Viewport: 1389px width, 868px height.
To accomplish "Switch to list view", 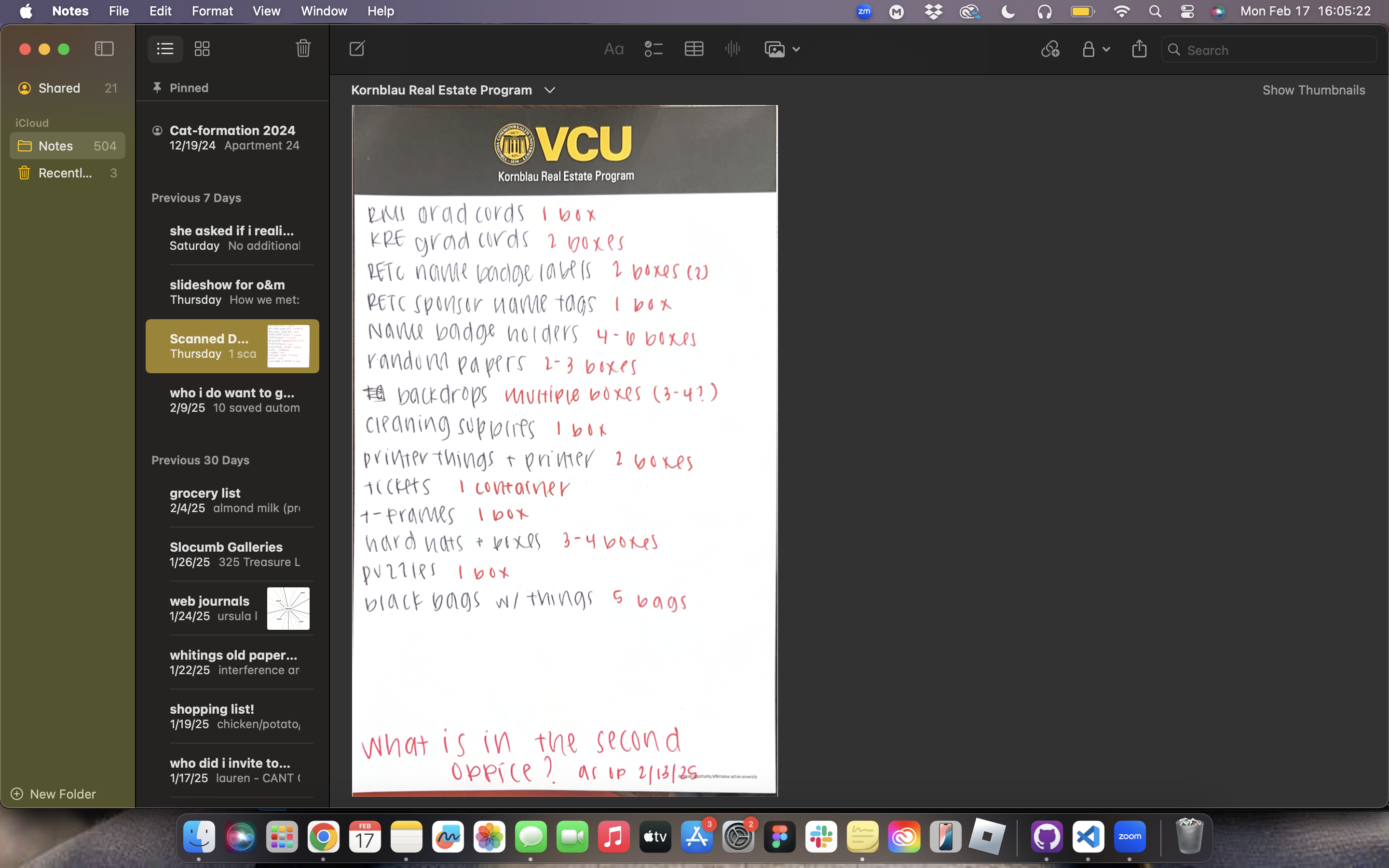I will (165, 49).
